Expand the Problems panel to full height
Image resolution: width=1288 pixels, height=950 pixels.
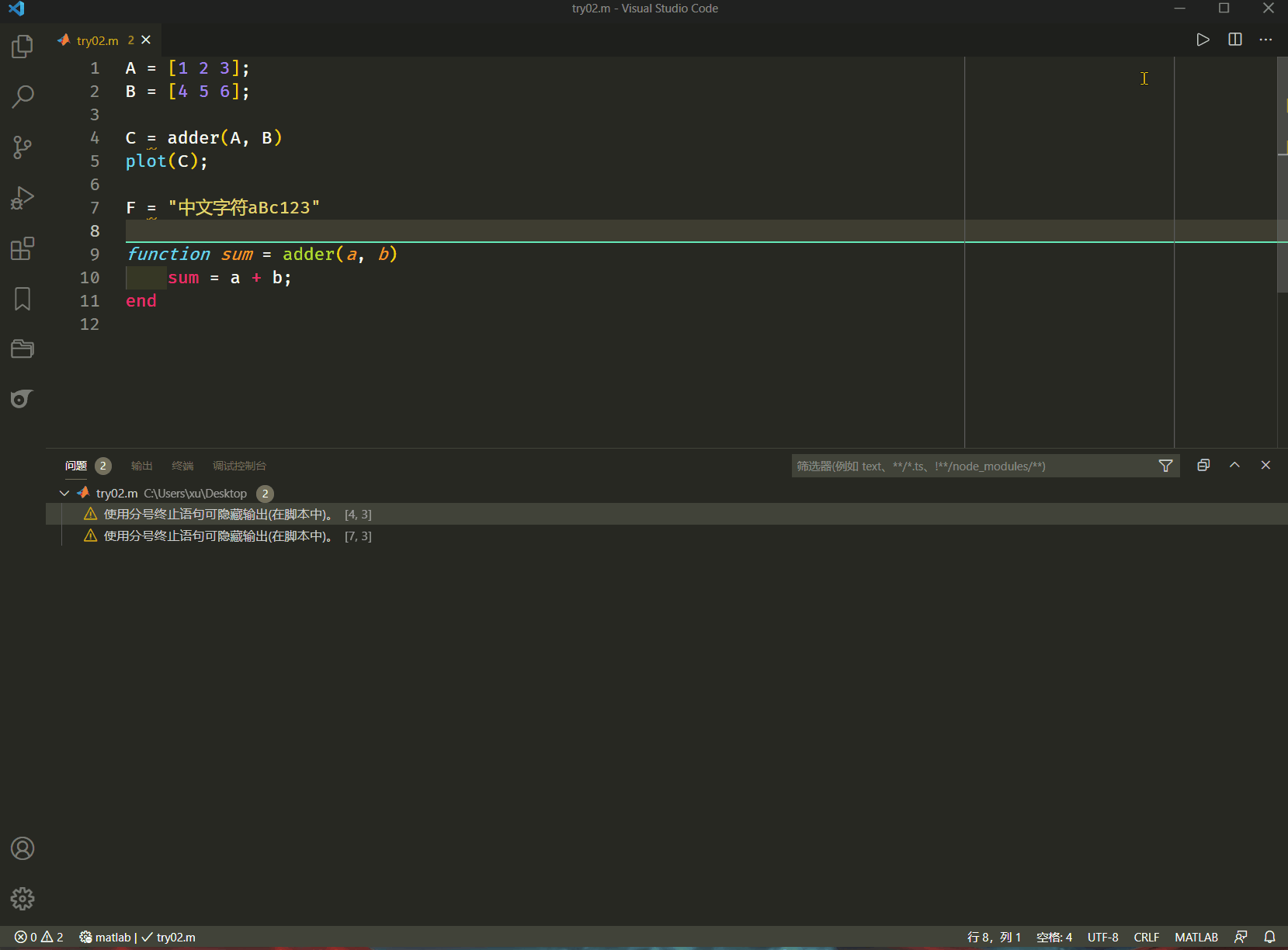1234,465
